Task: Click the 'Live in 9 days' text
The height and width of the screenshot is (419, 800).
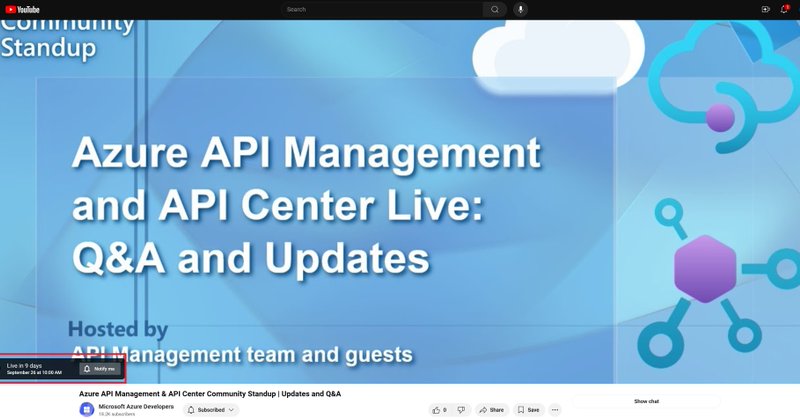Action: click(x=24, y=366)
